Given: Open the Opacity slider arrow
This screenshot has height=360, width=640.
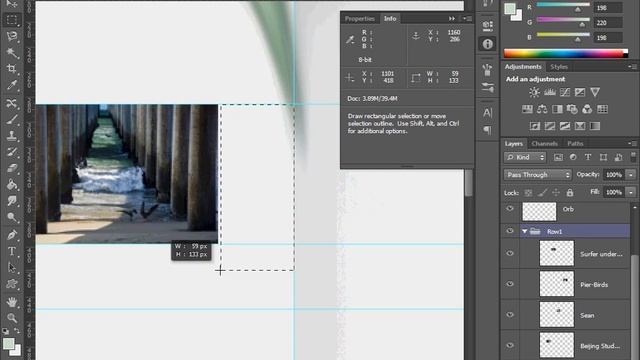Looking at the screenshot, I should tap(631, 175).
